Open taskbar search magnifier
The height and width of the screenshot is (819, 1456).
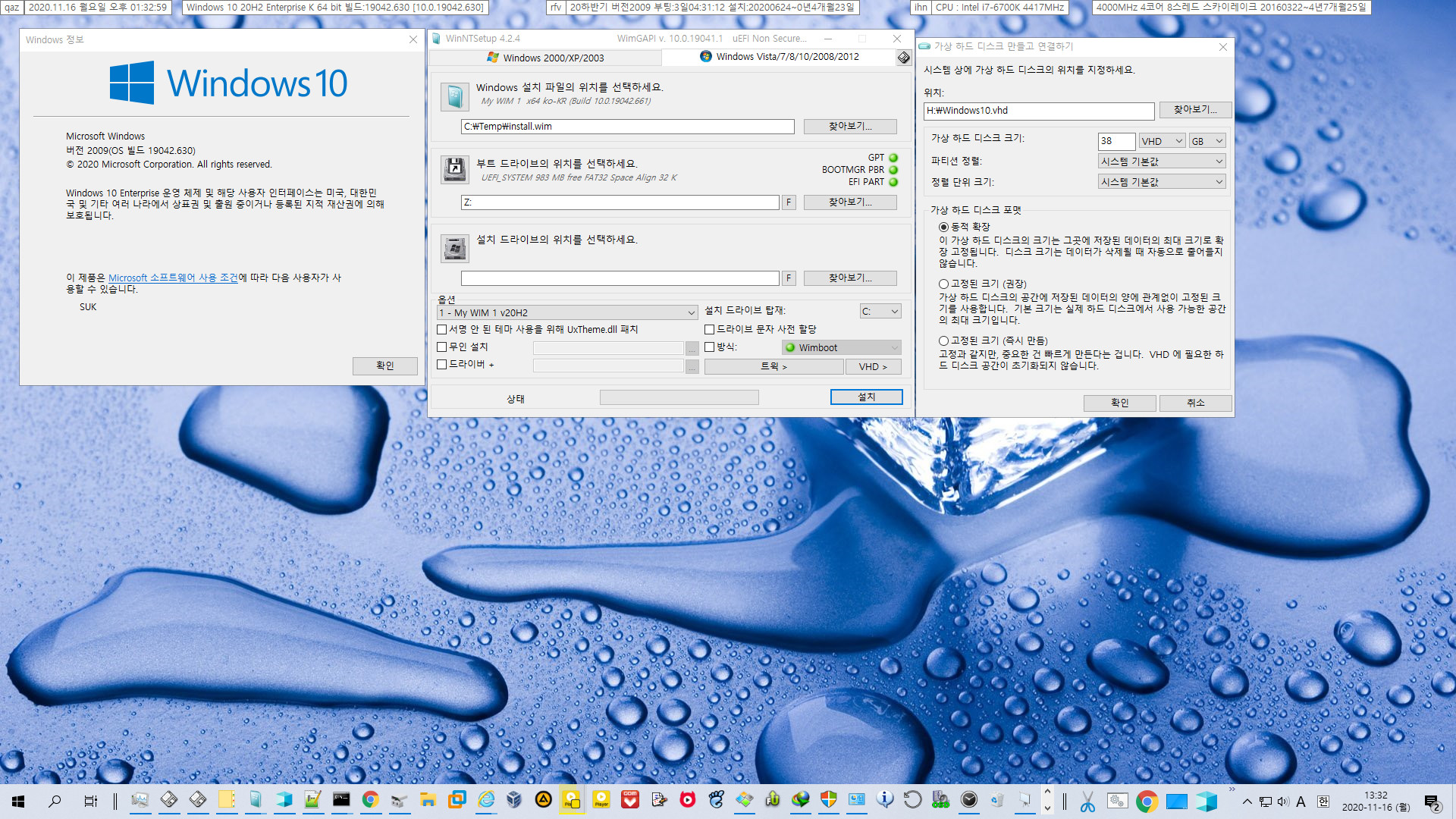pos(55,801)
